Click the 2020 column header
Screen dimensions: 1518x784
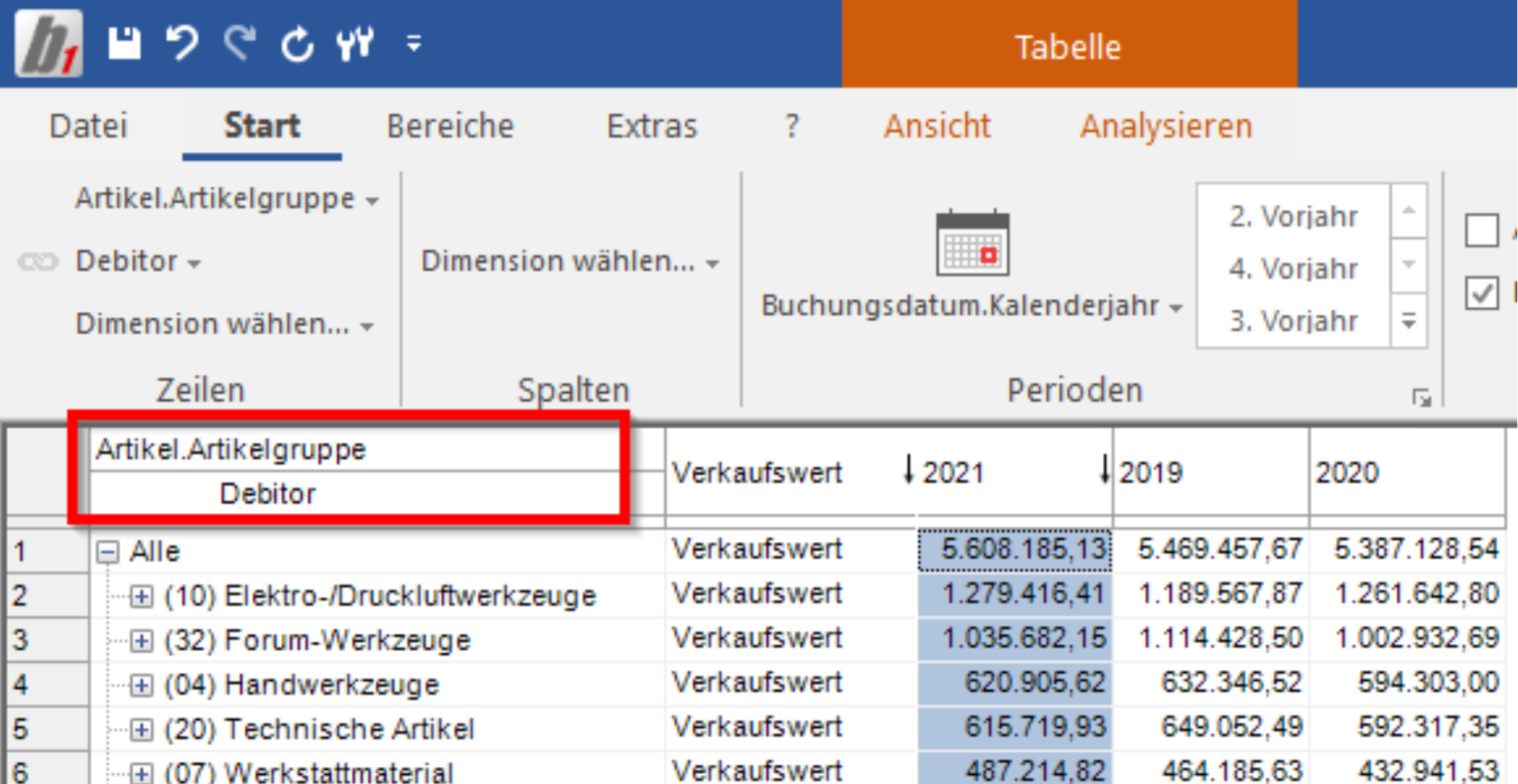click(1408, 472)
